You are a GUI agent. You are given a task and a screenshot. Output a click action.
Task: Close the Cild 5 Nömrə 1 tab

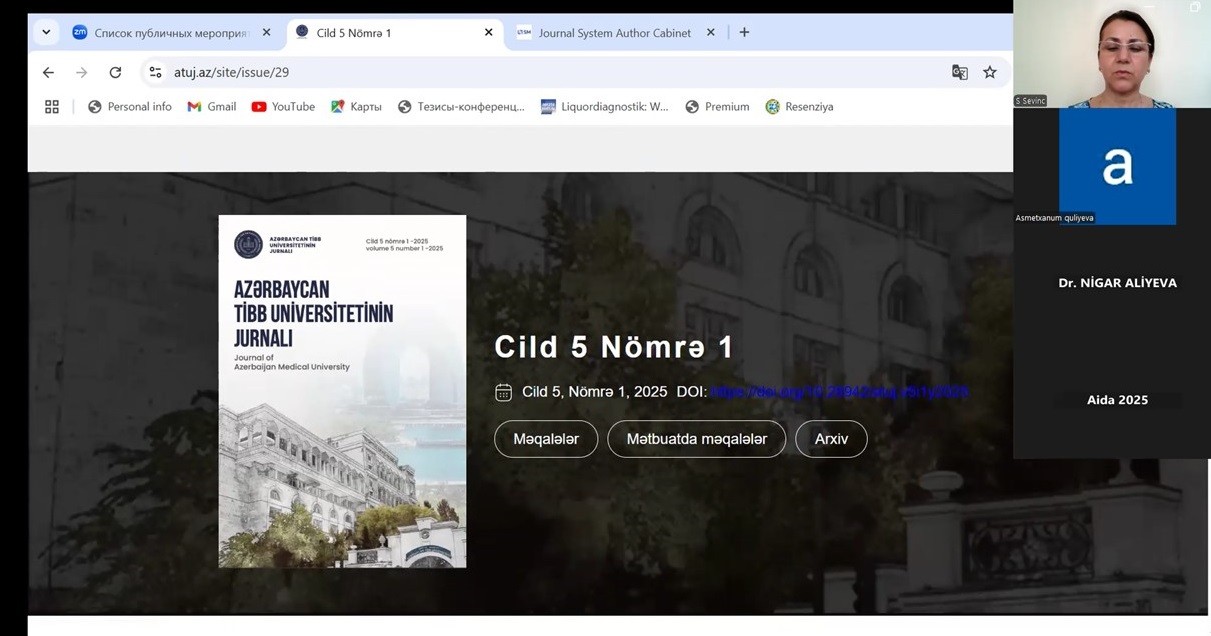[488, 32]
